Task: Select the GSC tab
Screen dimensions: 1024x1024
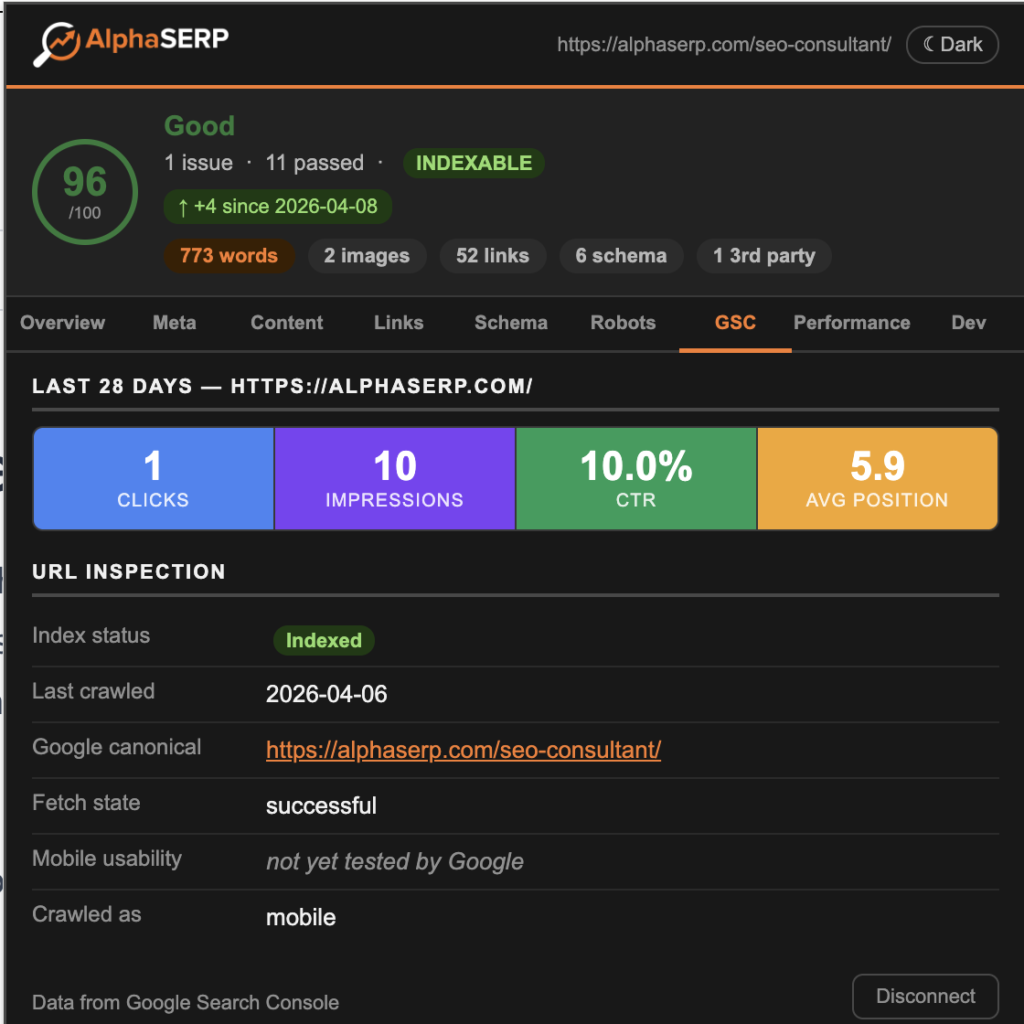Action: (x=735, y=323)
